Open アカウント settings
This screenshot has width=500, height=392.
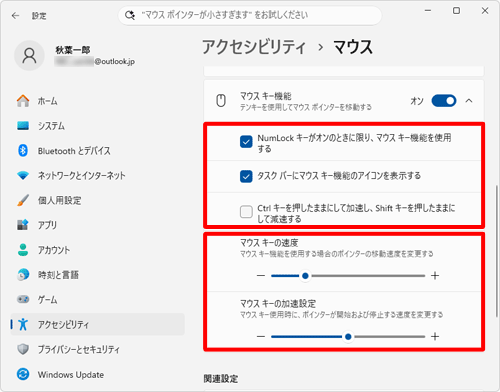click(x=98, y=250)
